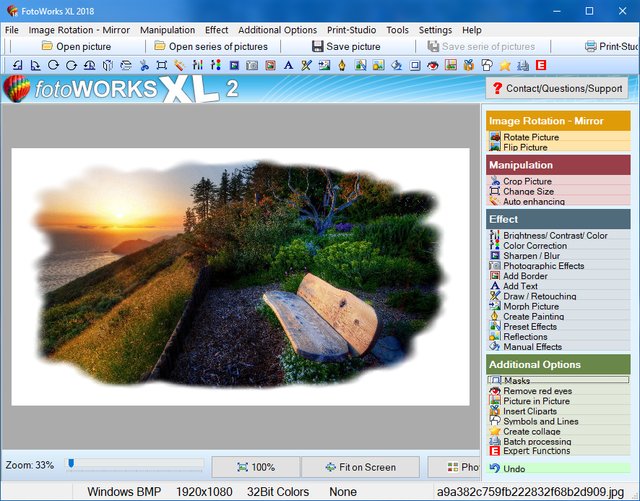Select Masks in Additional Options panel

[x=558, y=380]
